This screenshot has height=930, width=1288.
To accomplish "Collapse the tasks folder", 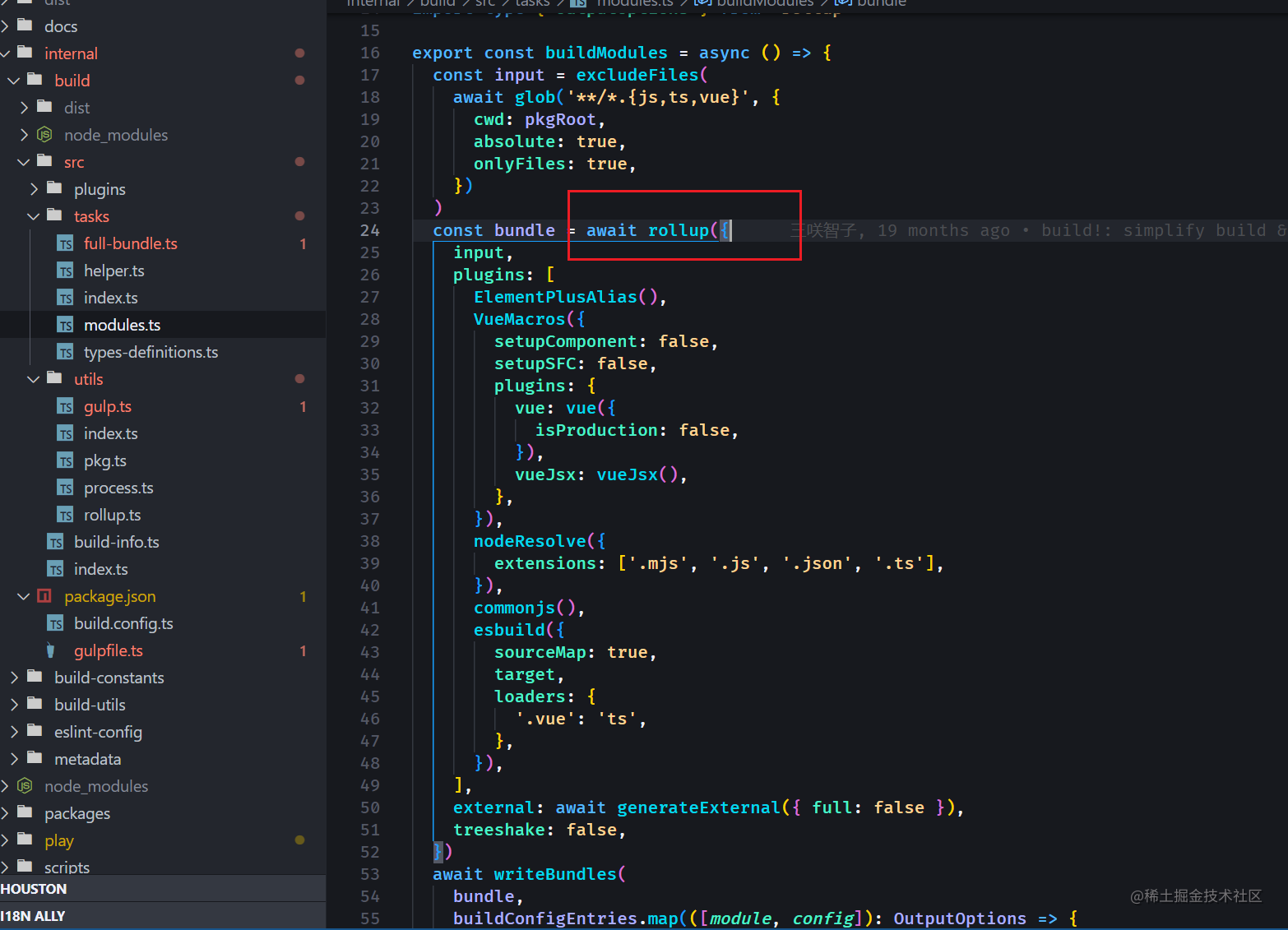I will point(34,216).
